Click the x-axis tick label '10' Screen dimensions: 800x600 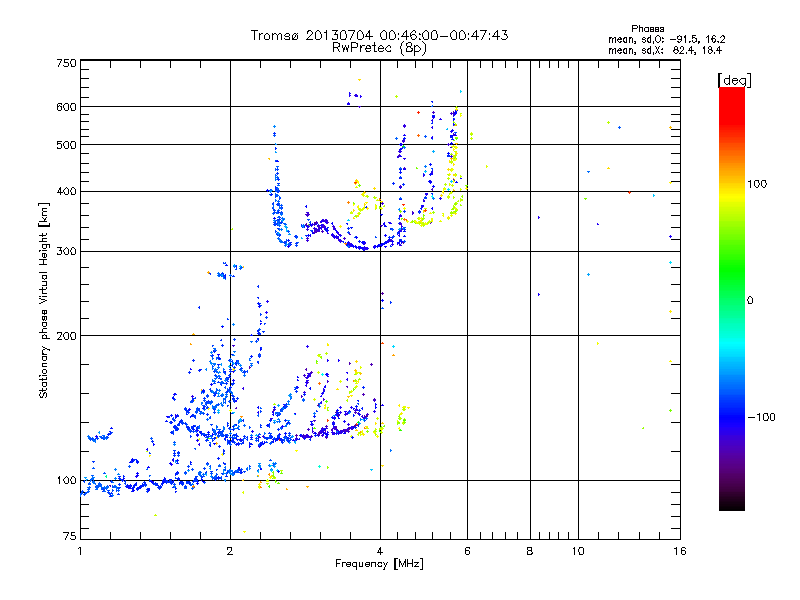point(578,551)
